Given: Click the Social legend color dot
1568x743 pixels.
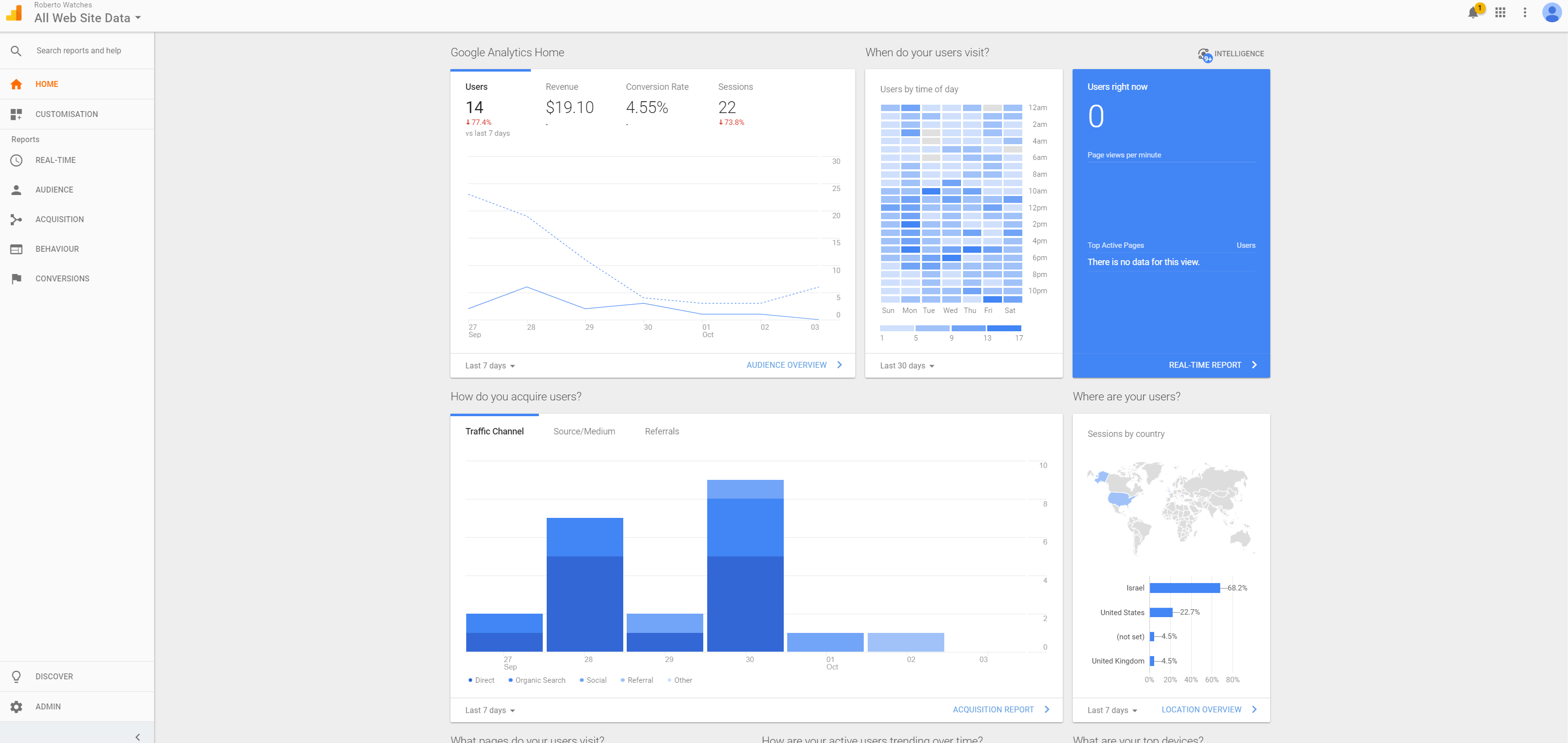Looking at the screenshot, I should tap(582, 680).
